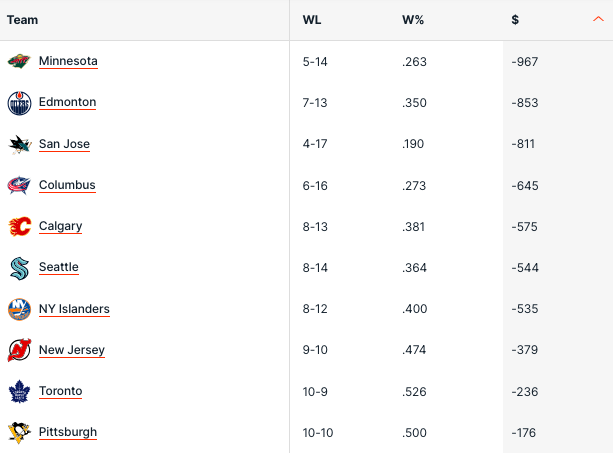Click the Toronto Maple Leafs logo
The width and height of the screenshot is (613, 453).
pyautogui.click(x=19, y=391)
